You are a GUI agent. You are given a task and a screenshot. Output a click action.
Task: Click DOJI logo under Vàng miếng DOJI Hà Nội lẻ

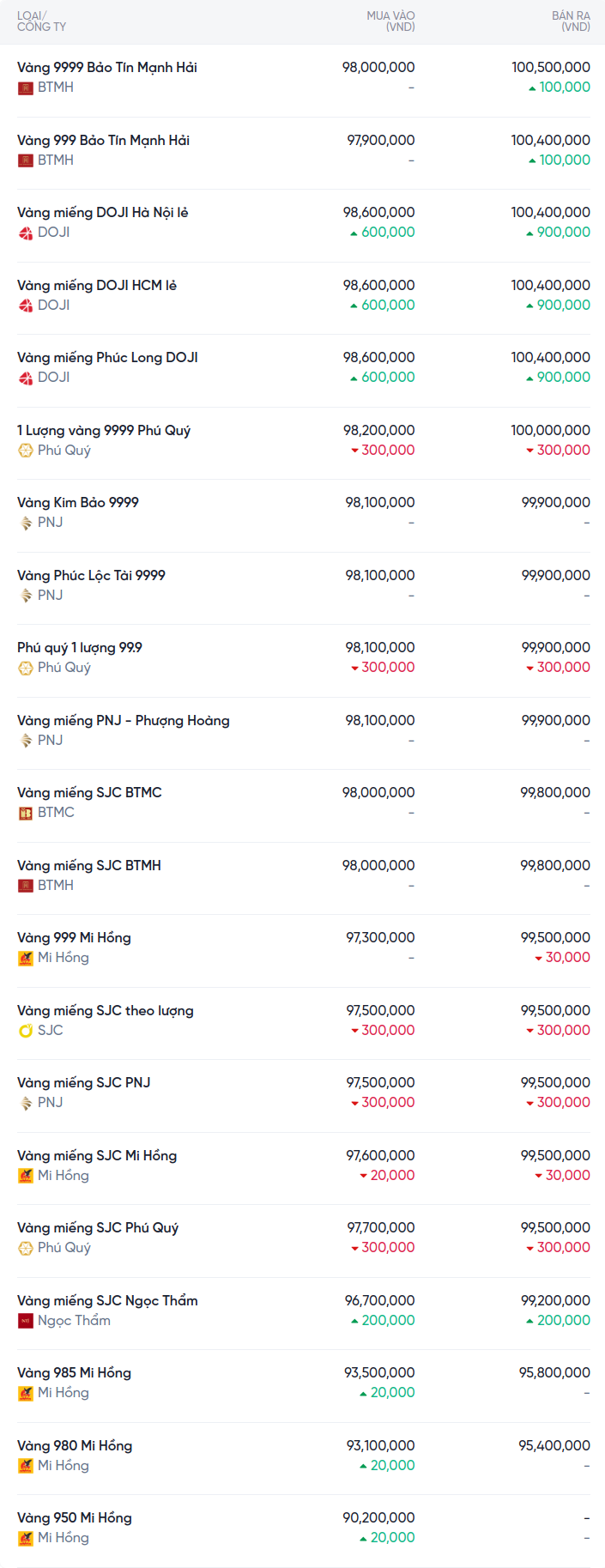point(26,233)
